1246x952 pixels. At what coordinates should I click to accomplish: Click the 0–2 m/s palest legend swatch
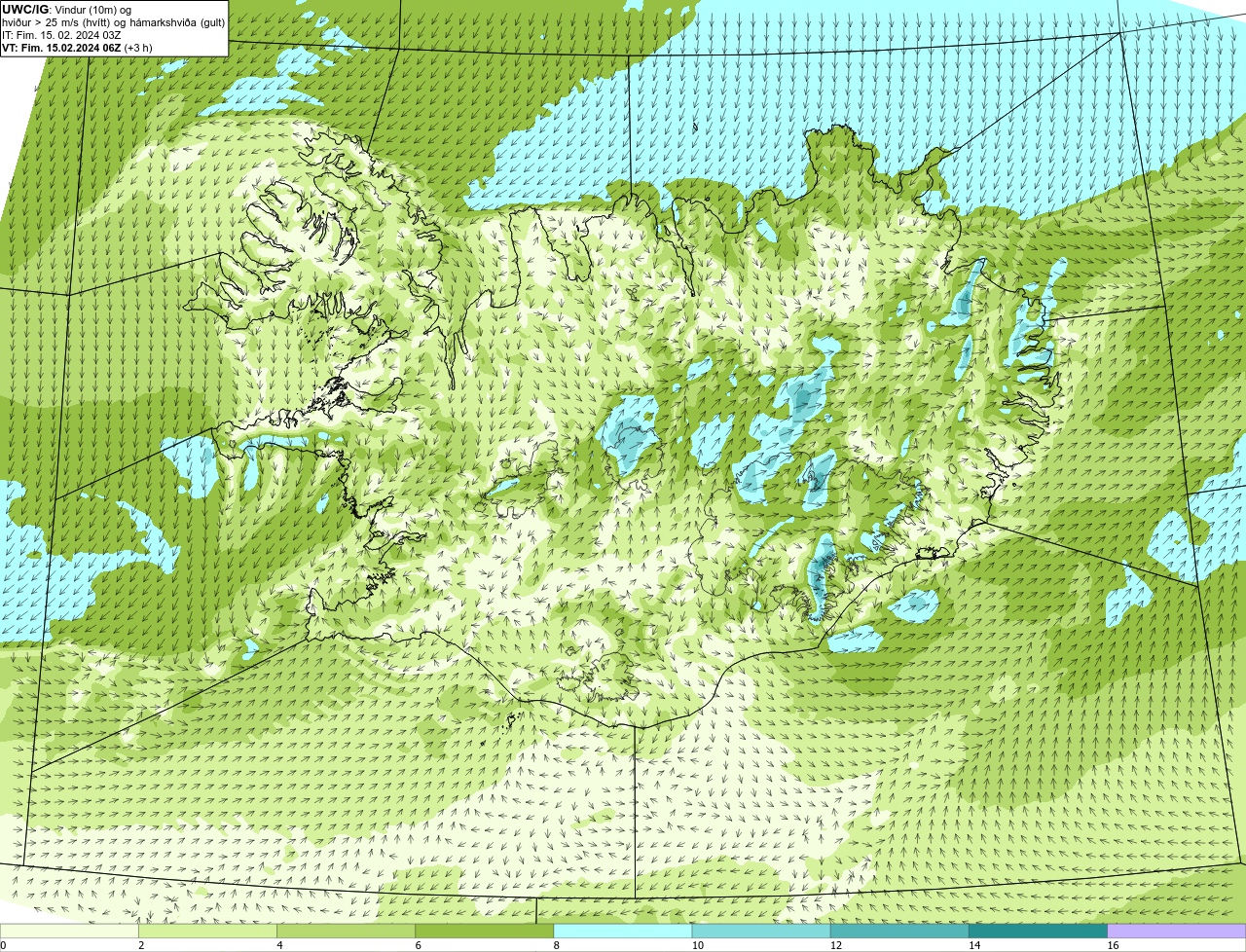pyautogui.click(x=69, y=931)
